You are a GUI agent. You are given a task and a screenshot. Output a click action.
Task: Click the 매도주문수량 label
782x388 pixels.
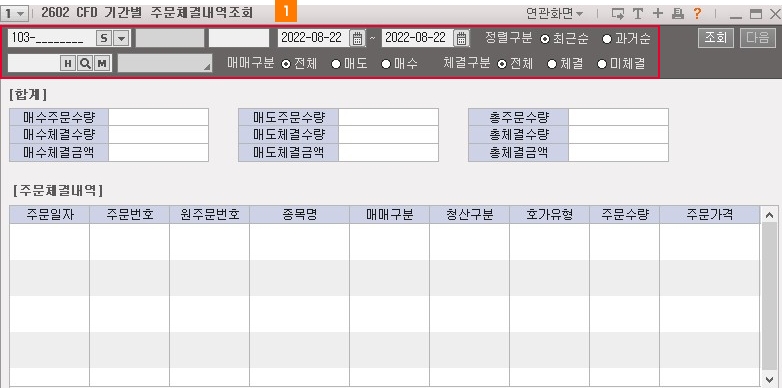288,117
